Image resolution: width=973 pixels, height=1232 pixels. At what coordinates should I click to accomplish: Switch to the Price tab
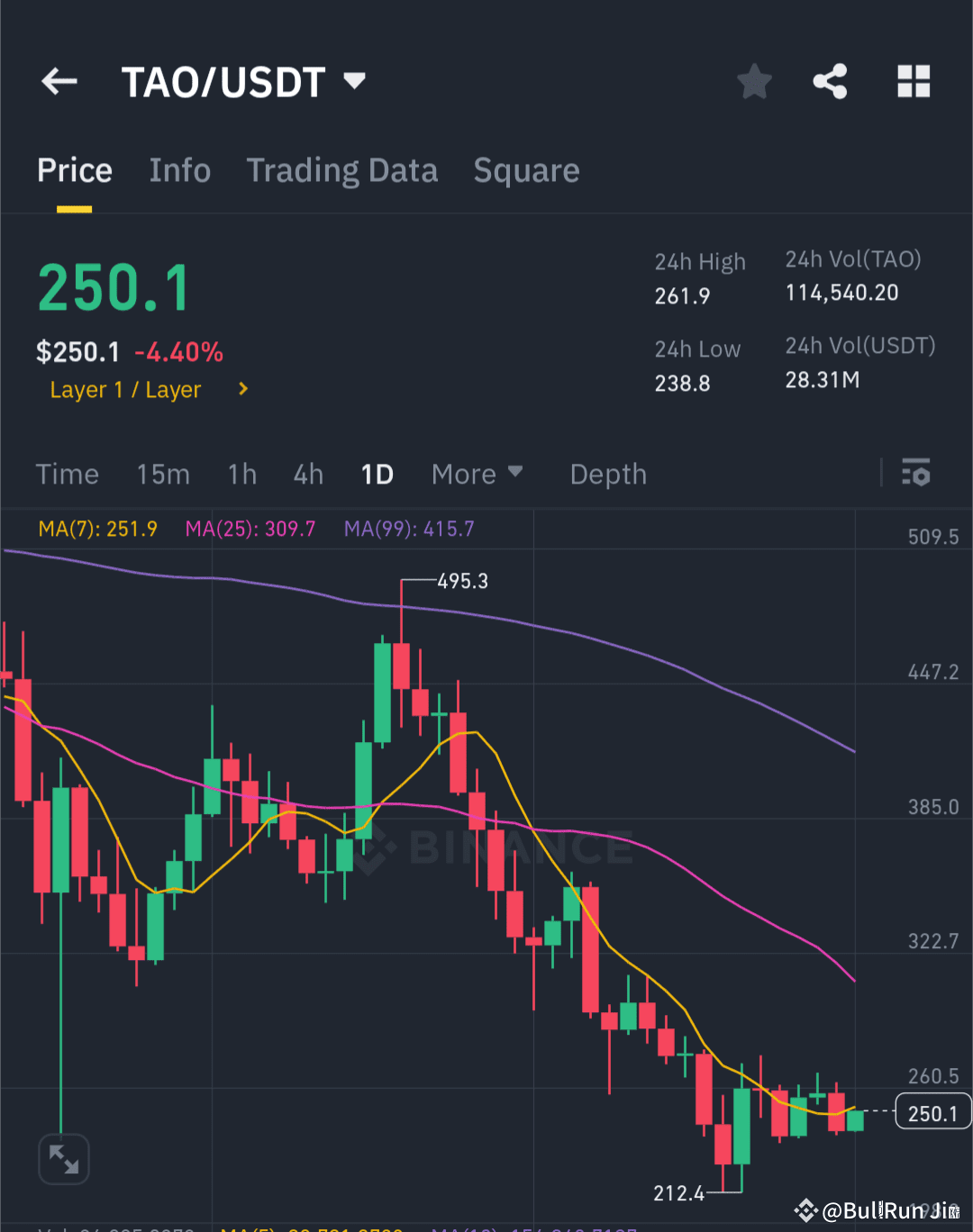click(75, 171)
